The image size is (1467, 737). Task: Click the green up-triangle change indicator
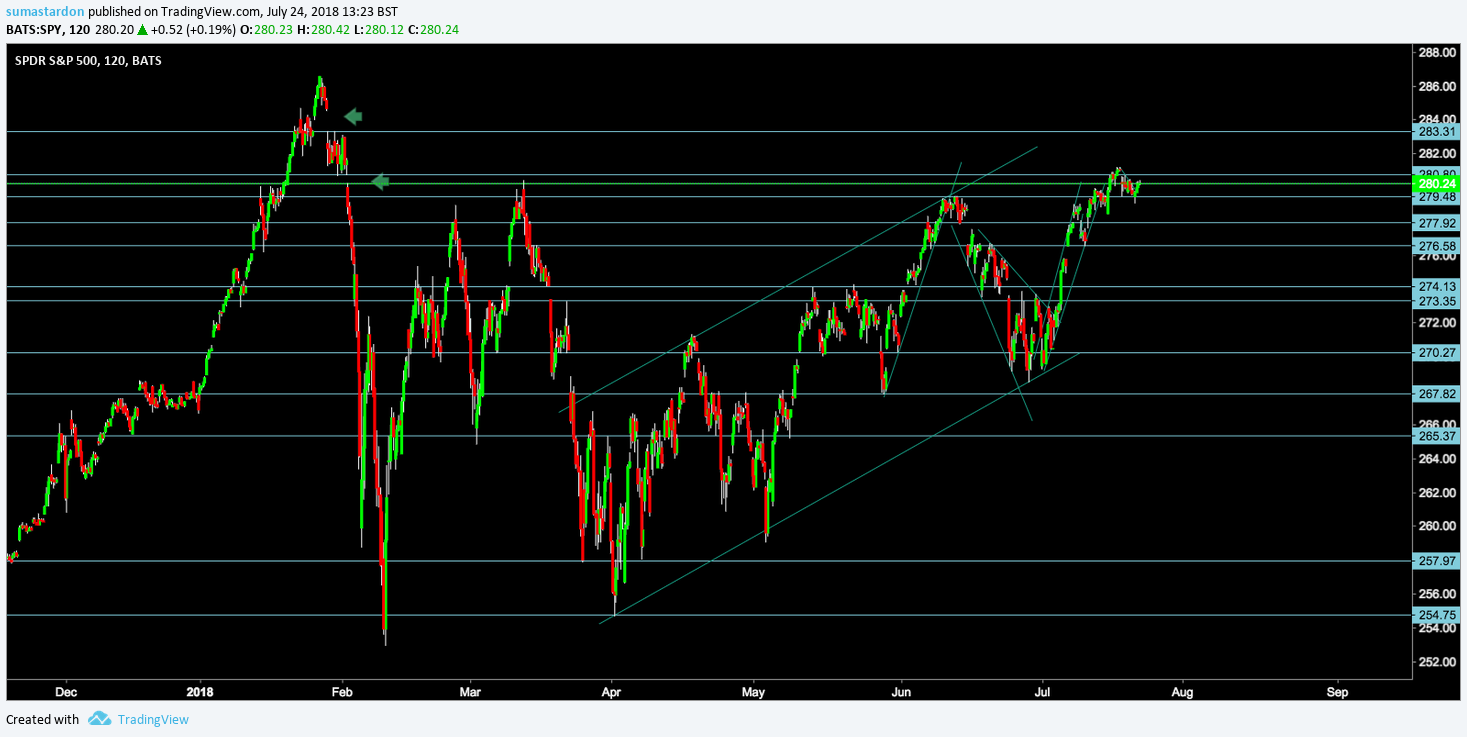coord(142,29)
